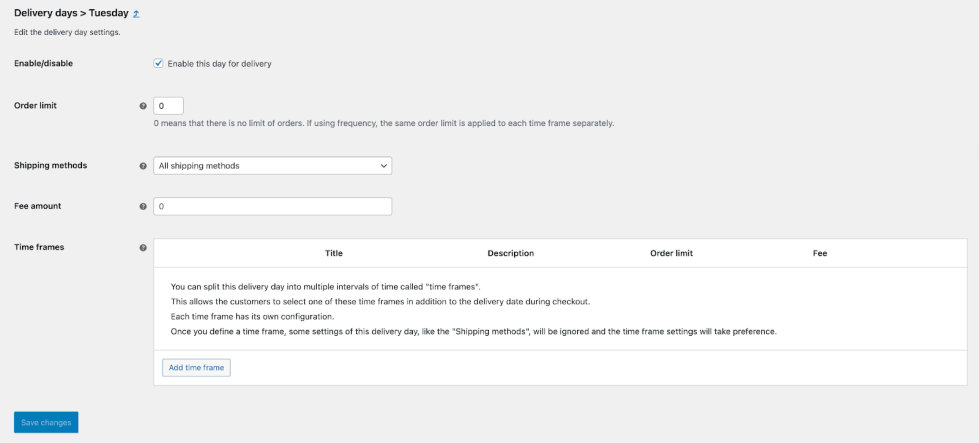Click the Delivery days > Tuesday heading
Viewport: 979px width, 443px height.
tap(70, 13)
